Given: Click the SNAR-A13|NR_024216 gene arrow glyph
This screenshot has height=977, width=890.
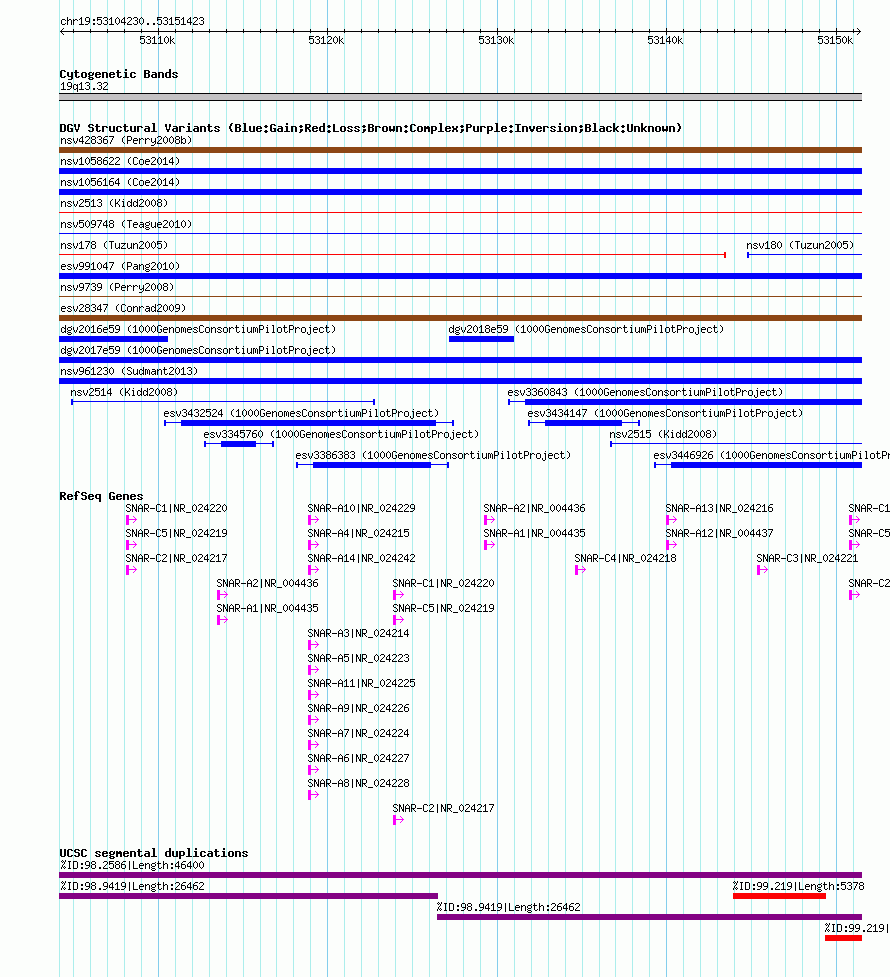Looking at the screenshot, I should click(671, 520).
